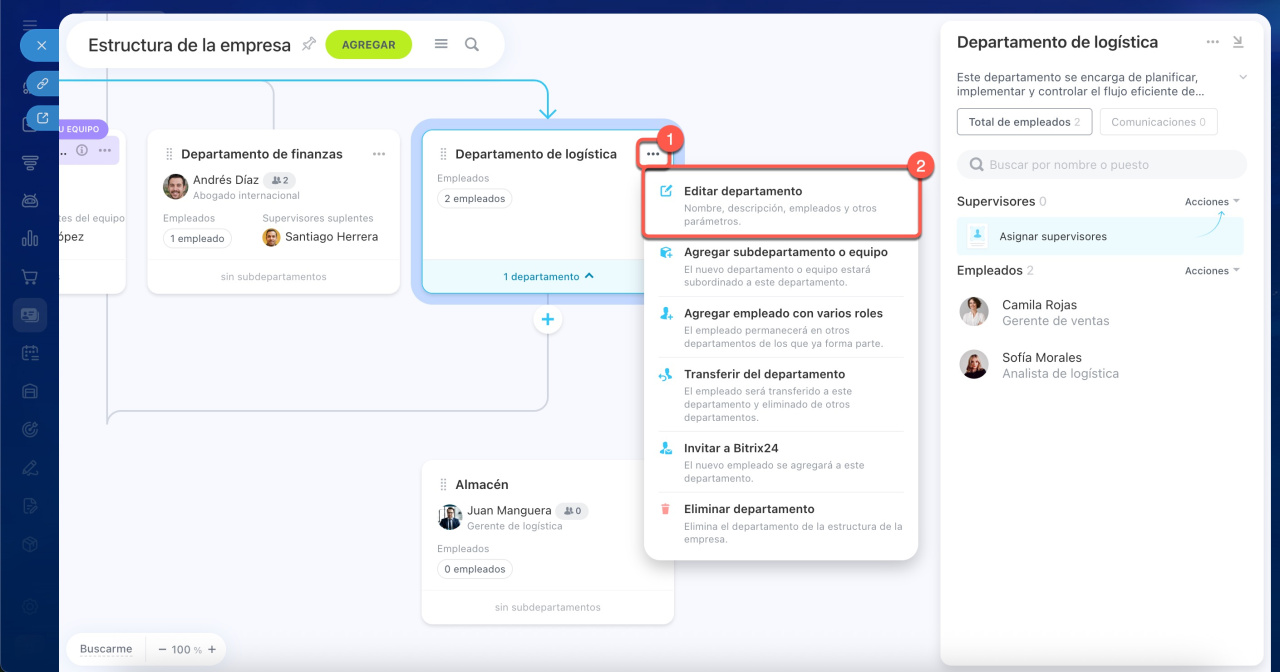Open the side panel three-dot options
Viewport: 1280px width, 672px height.
(1212, 42)
